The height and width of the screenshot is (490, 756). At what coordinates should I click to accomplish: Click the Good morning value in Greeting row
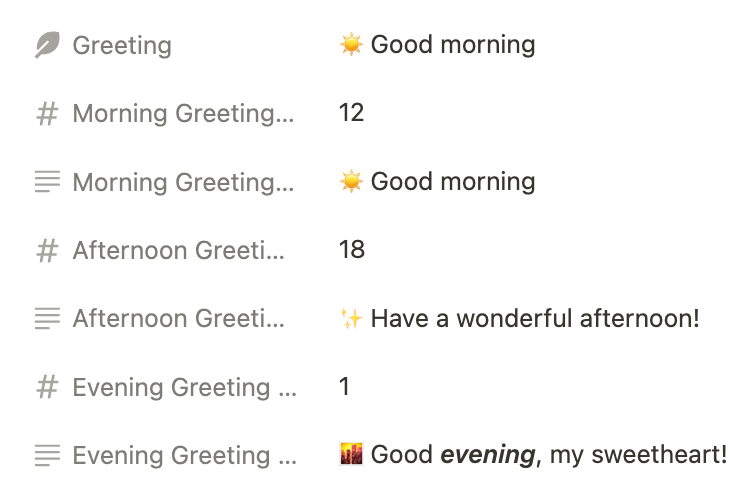437,45
